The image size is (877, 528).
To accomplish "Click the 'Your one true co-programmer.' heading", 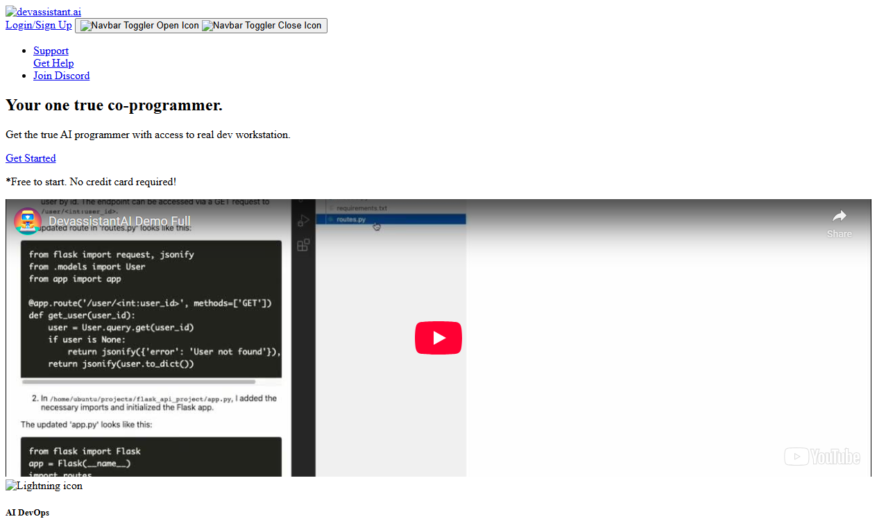I will (114, 105).
